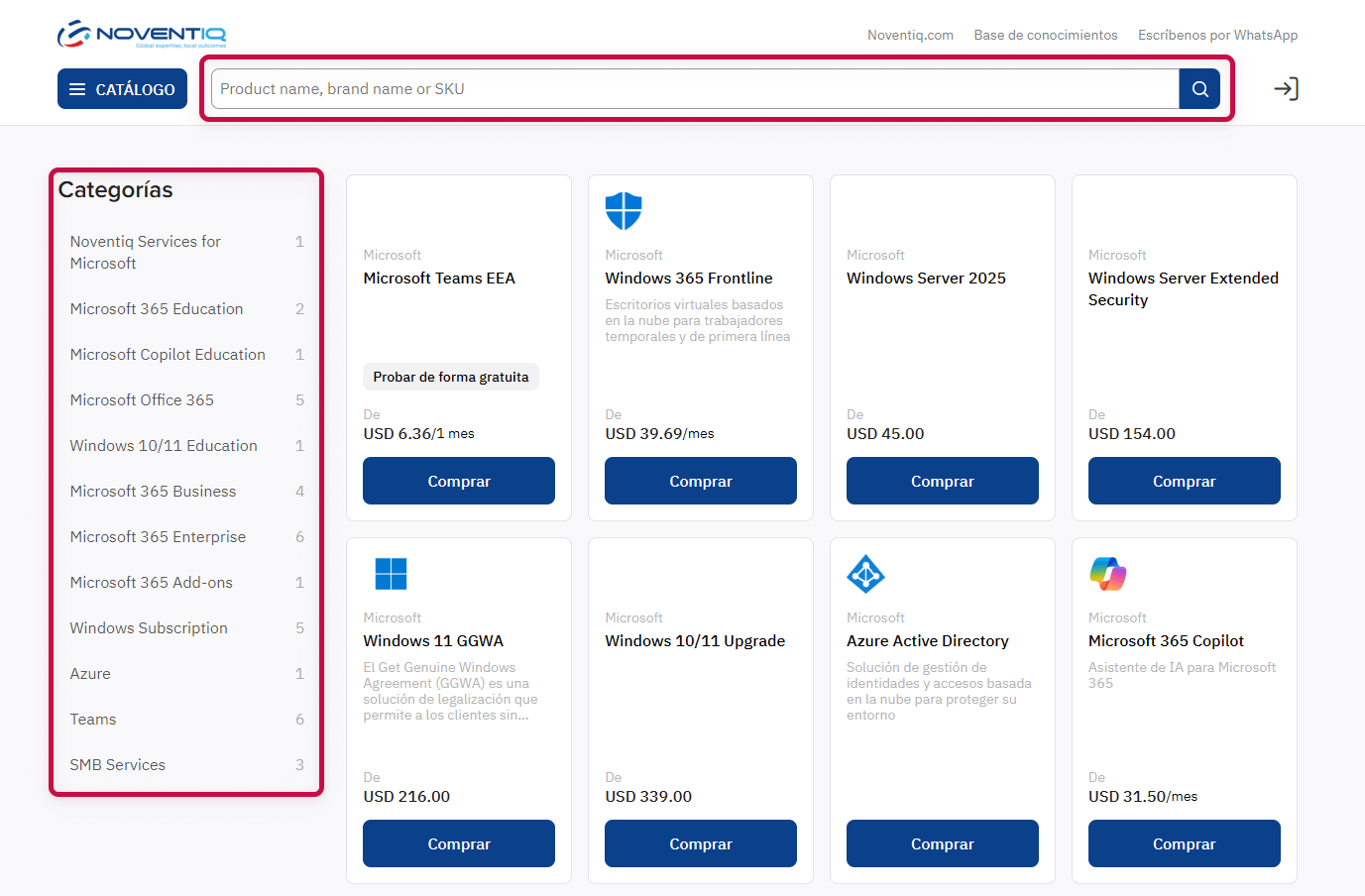The height and width of the screenshot is (896, 1365).
Task: Open Escríbenos por WhatsApp link
Action: tap(1217, 35)
